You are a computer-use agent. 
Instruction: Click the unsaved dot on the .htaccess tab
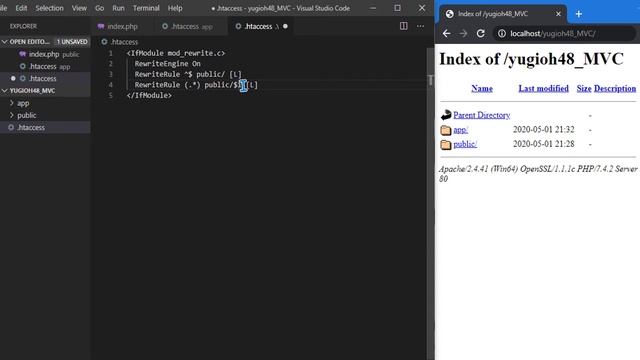click(285, 26)
